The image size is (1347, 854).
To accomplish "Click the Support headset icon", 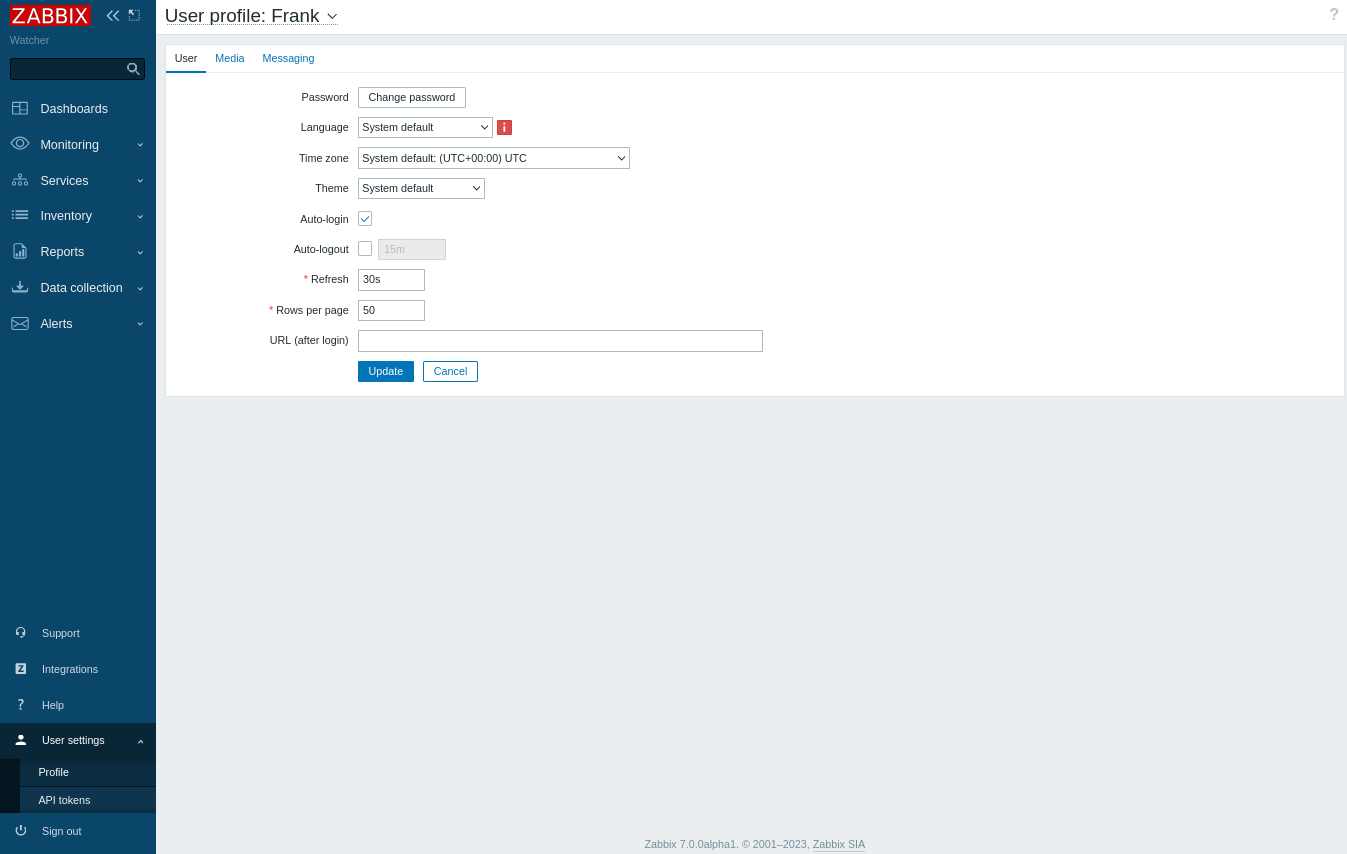I will click(x=20, y=633).
